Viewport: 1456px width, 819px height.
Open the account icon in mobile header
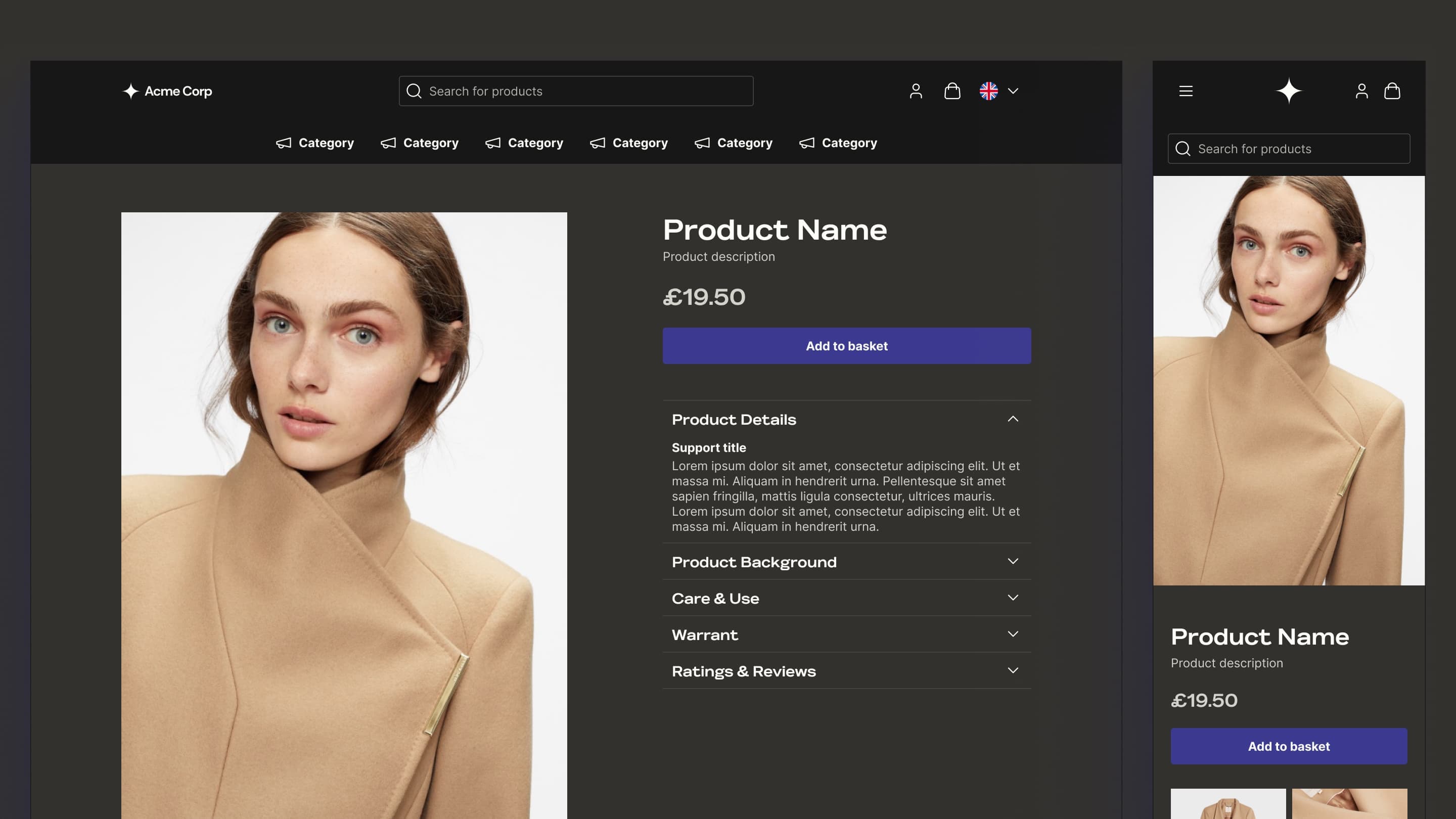[x=1361, y=91]
